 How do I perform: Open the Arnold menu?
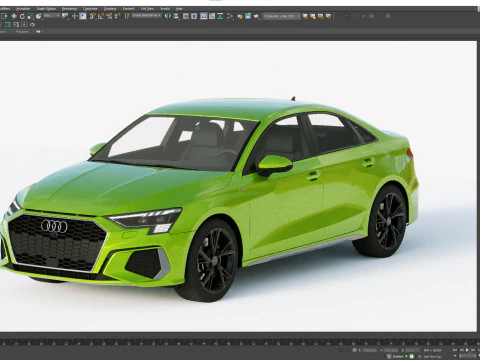click(165, 8)
